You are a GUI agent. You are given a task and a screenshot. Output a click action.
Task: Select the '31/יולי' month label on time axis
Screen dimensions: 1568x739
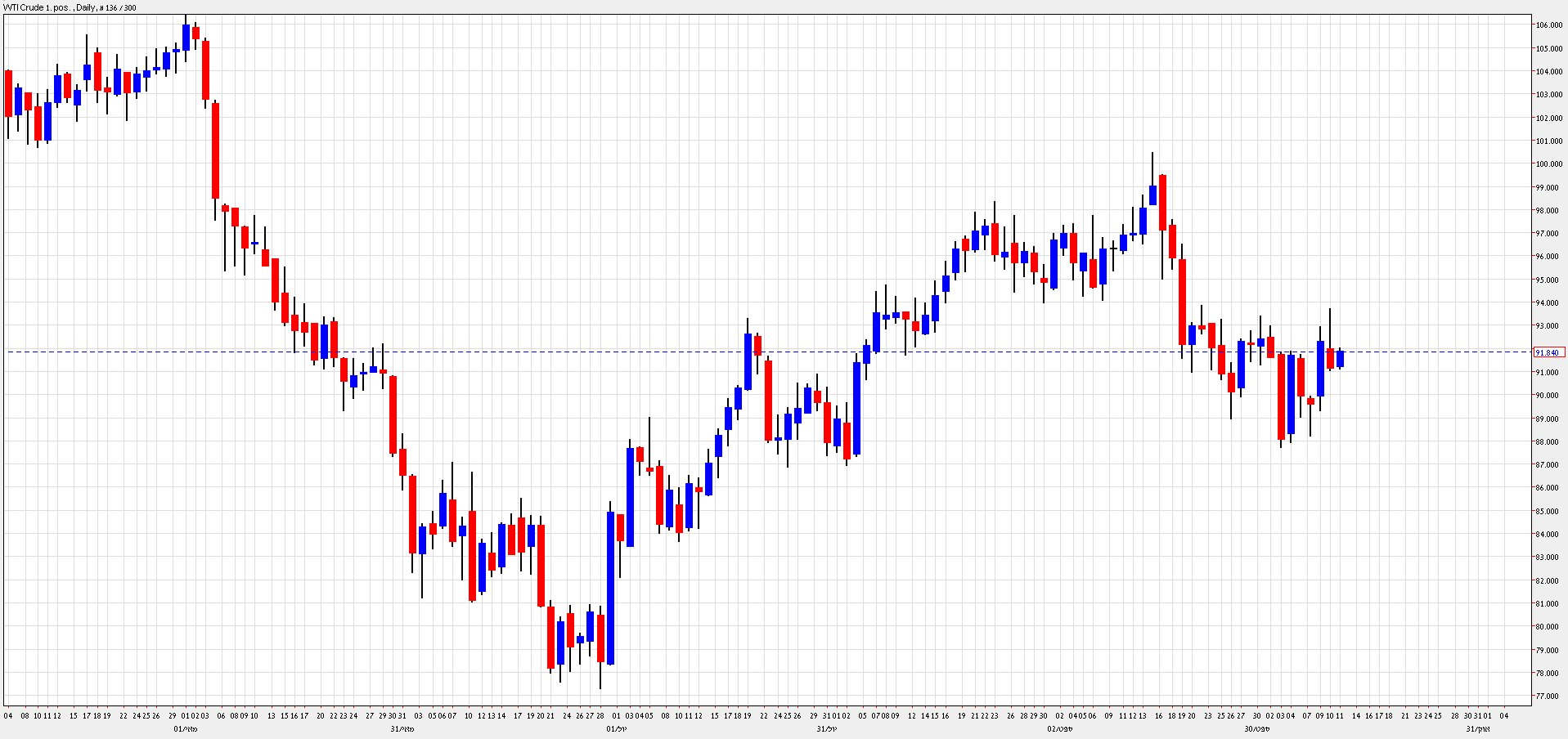(x=827, y=728)
